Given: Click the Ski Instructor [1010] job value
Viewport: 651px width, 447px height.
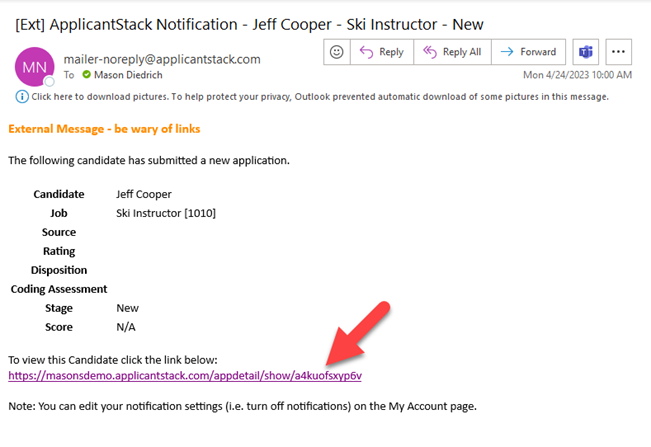Looking at the screenshot, I should pos(166,213).
